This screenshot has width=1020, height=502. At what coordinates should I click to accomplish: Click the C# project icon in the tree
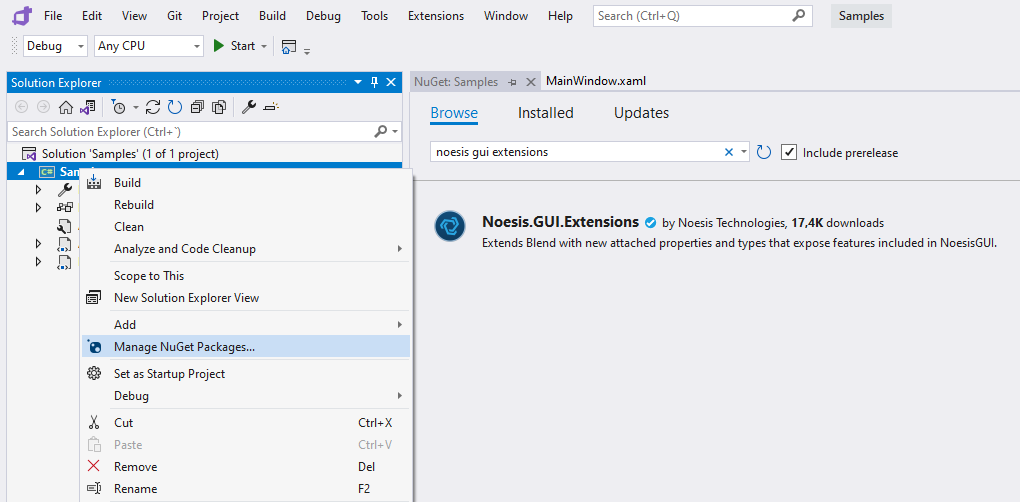47,172
